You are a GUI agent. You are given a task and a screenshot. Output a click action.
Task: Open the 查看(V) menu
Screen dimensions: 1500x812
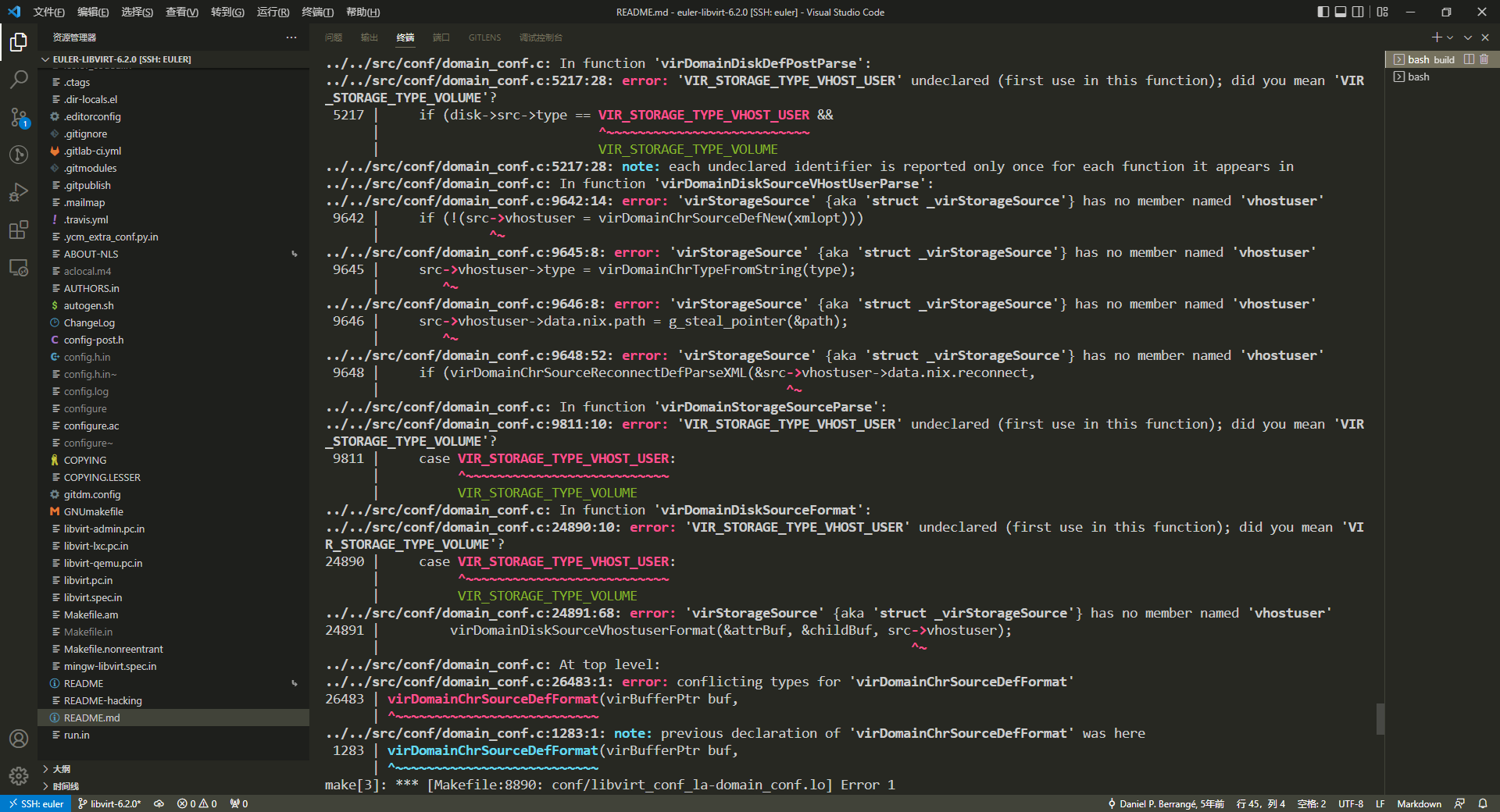(182, 12)
